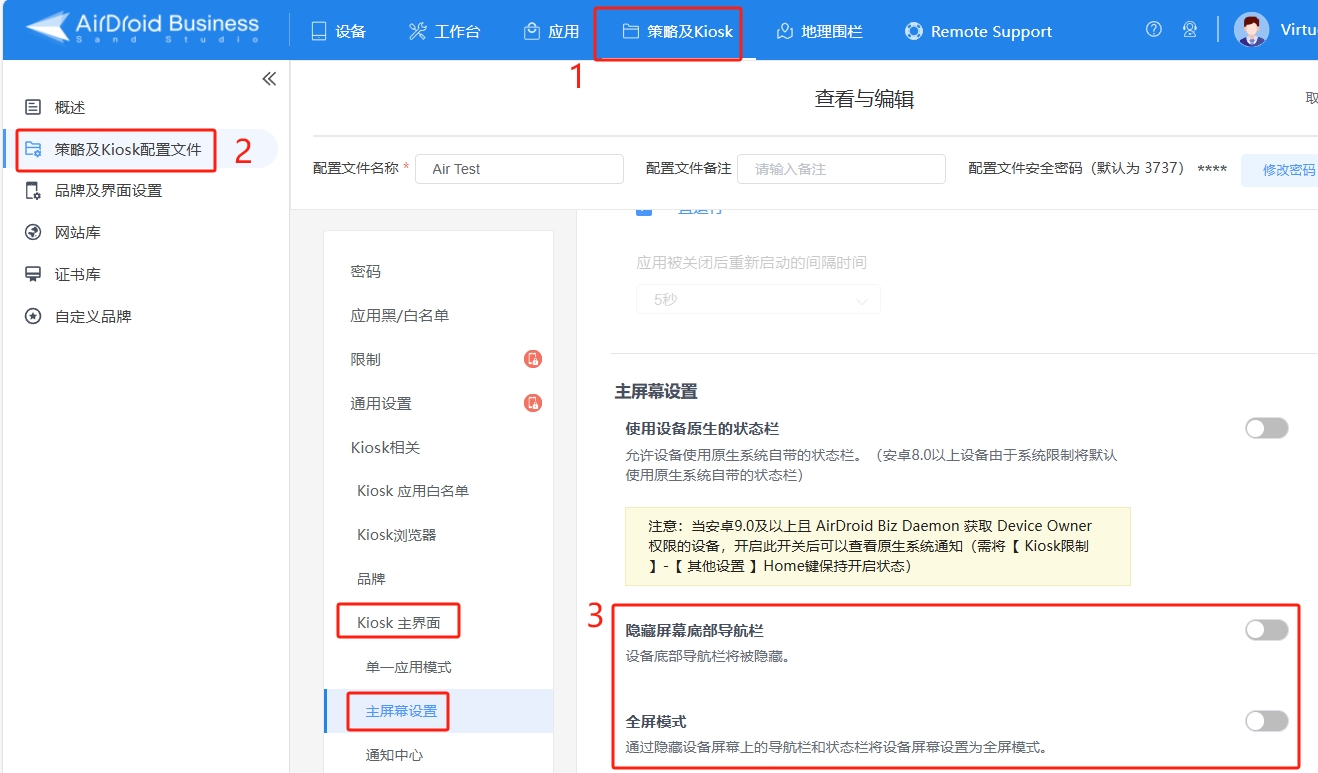Open the help question mark icon
Viewport: 1318px width, 773px height.
click(1154, 29)
